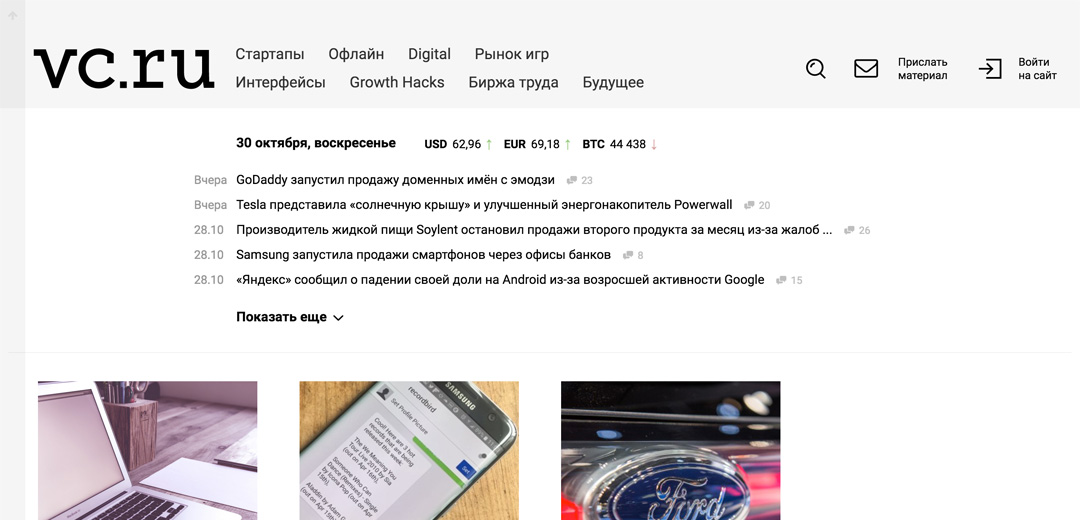Open the search magnifier icon

816,69
